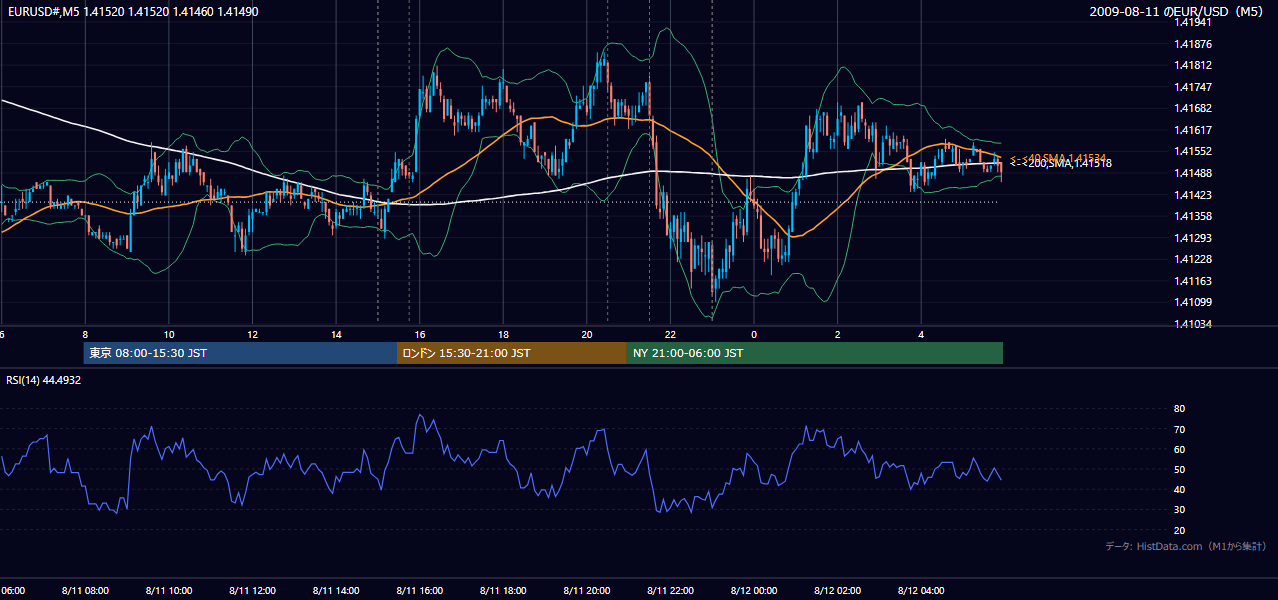The height and width of the screenshot is (600, 1278).
Task: Click price axis label 1.41099
Action: pyautogui.click(x=1194, y=302)
